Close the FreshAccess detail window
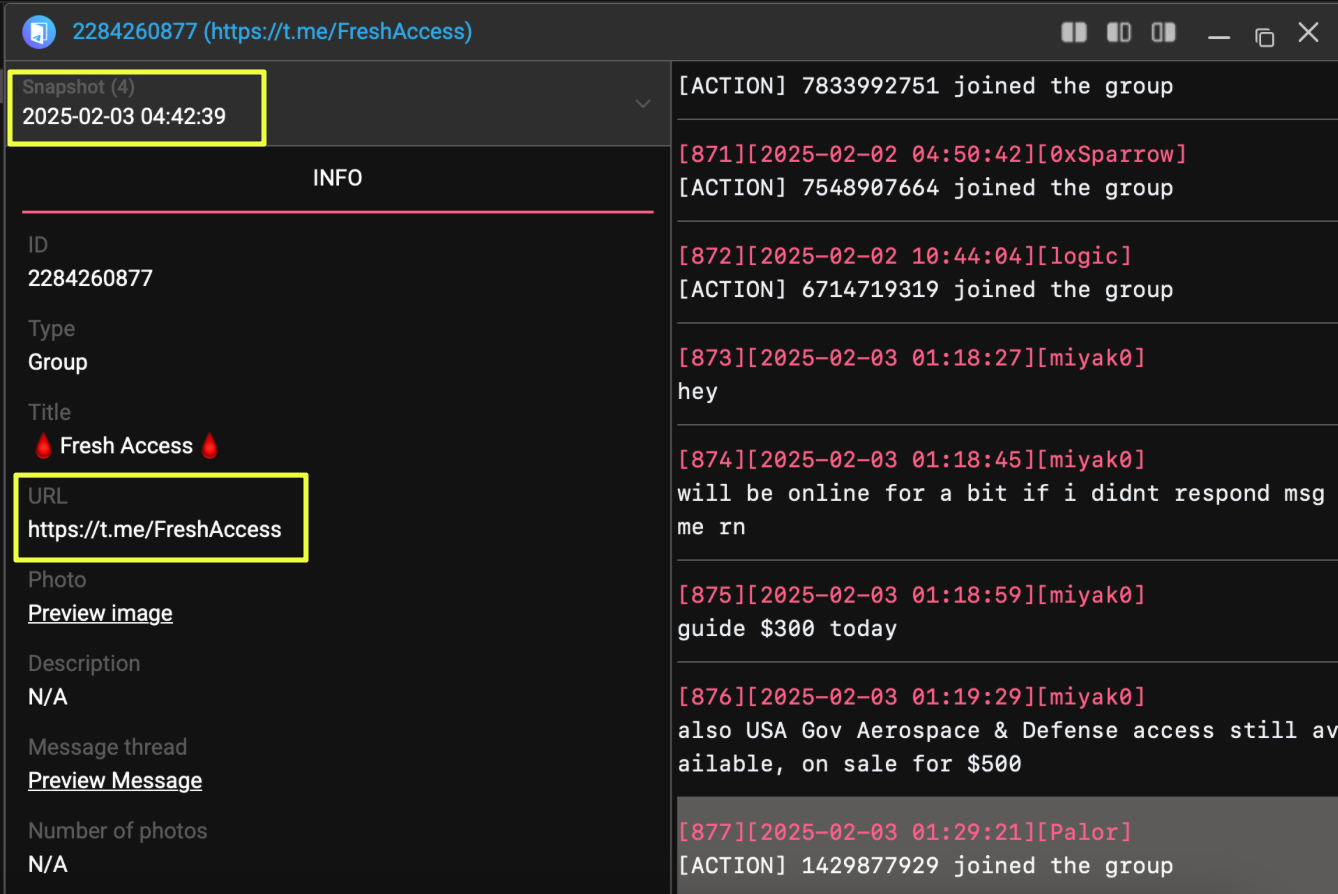This screenshot has width=1338, height=894. tap(1308, 33)
